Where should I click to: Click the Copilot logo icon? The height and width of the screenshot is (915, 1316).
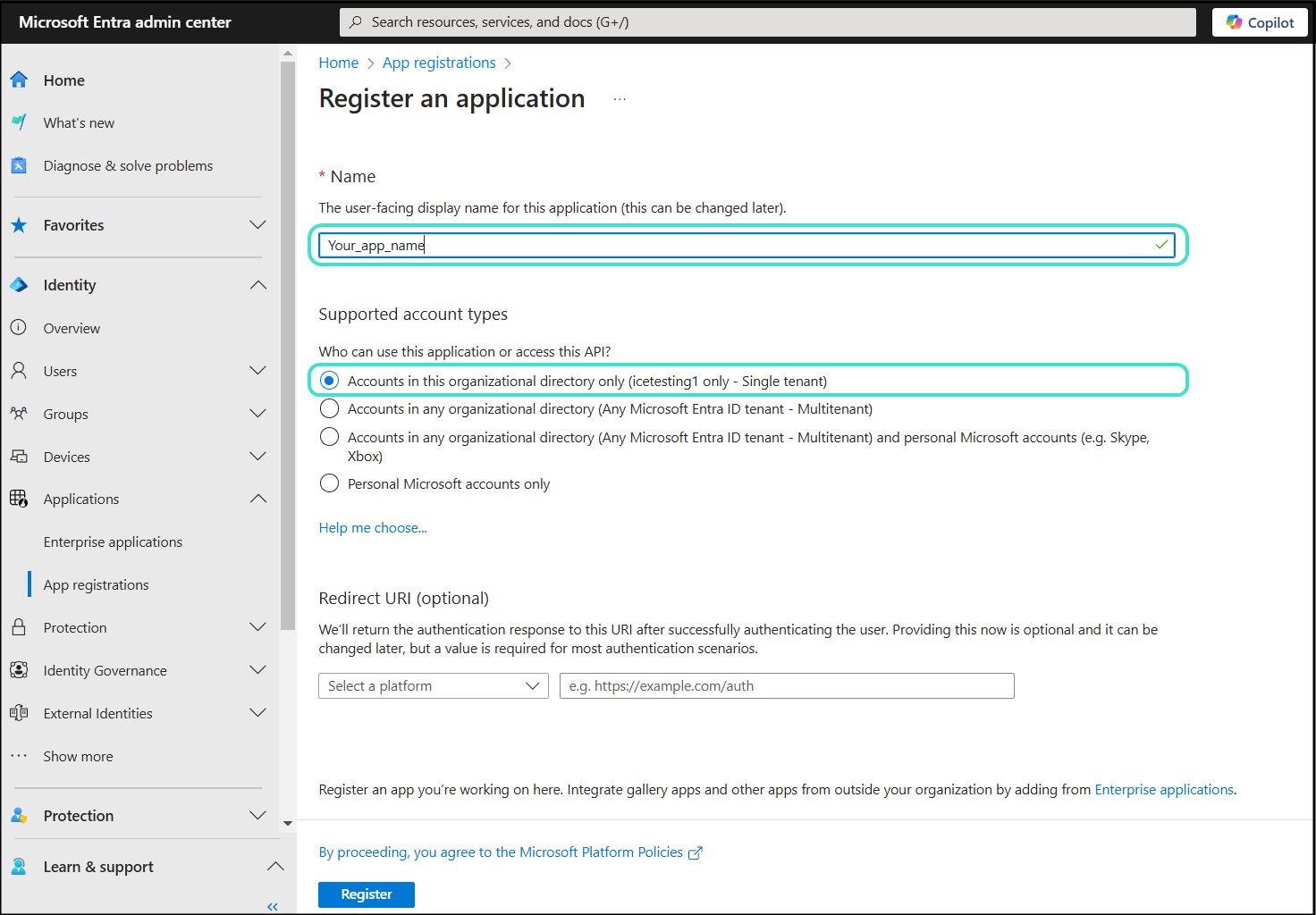click(1234, 21)
